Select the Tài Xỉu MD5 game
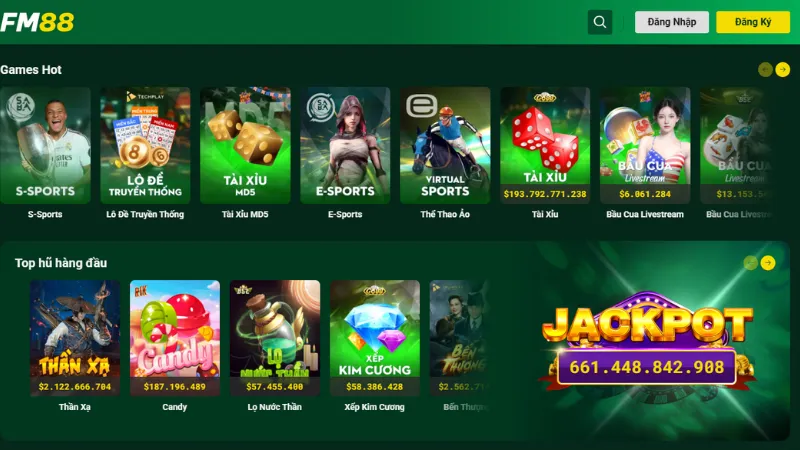This screenshot has height=450, width=800. (x=245, y=145)
